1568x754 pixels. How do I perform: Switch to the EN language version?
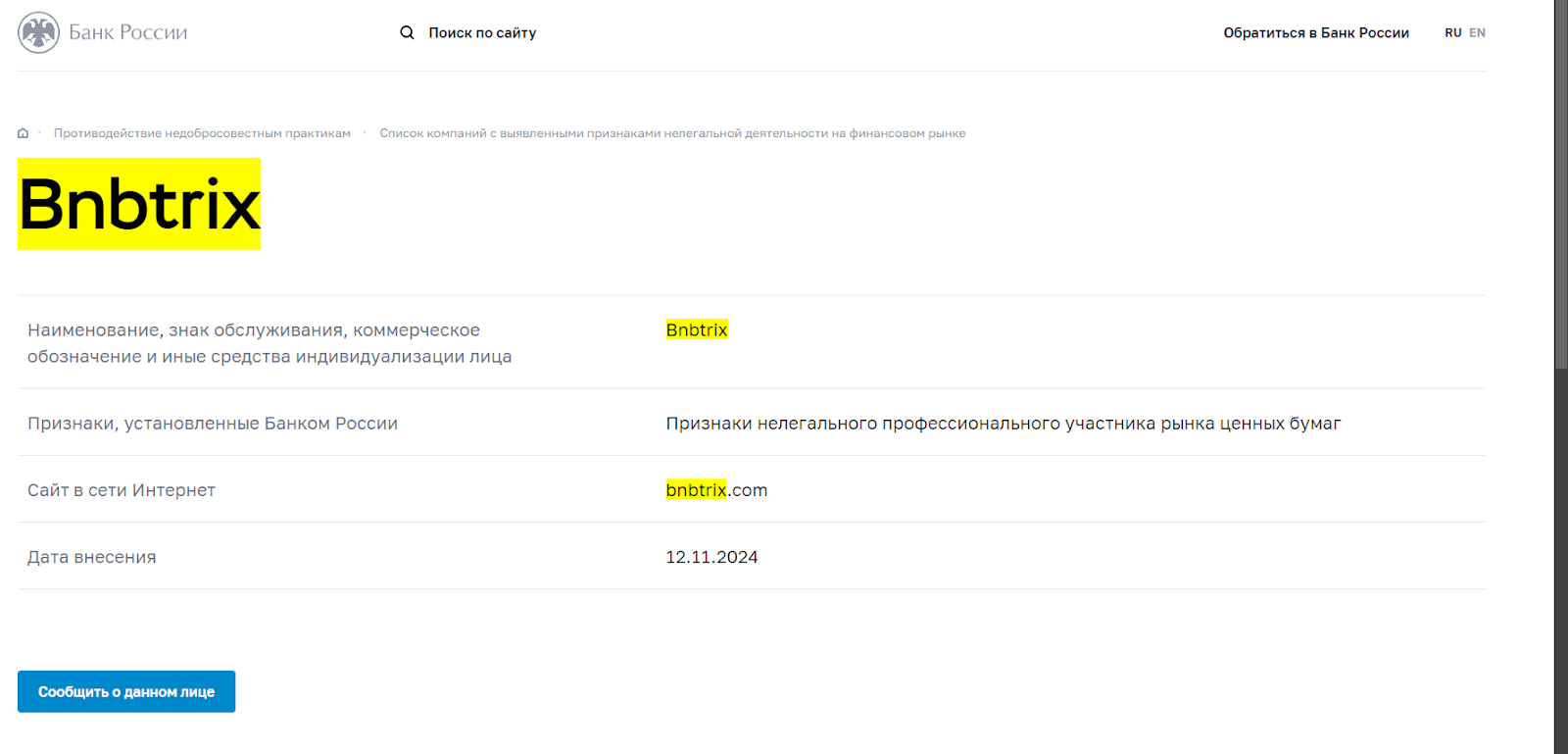pos(1477,32)
